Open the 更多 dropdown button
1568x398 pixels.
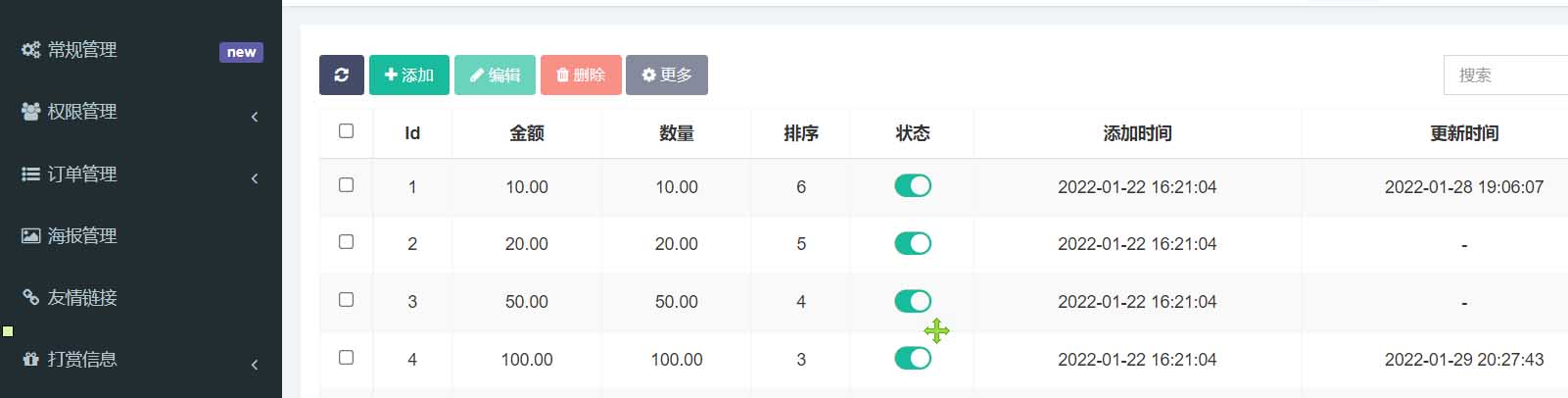(667, 75)
